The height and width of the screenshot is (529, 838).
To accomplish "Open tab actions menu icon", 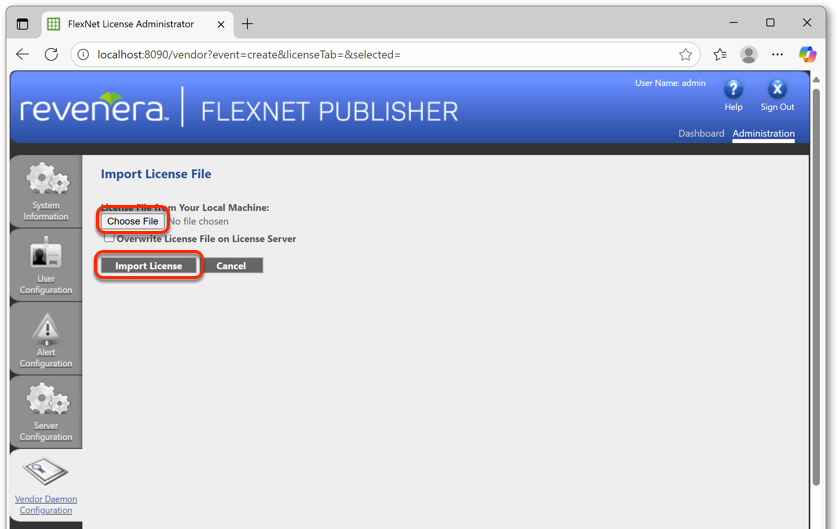I will (22, 24).
